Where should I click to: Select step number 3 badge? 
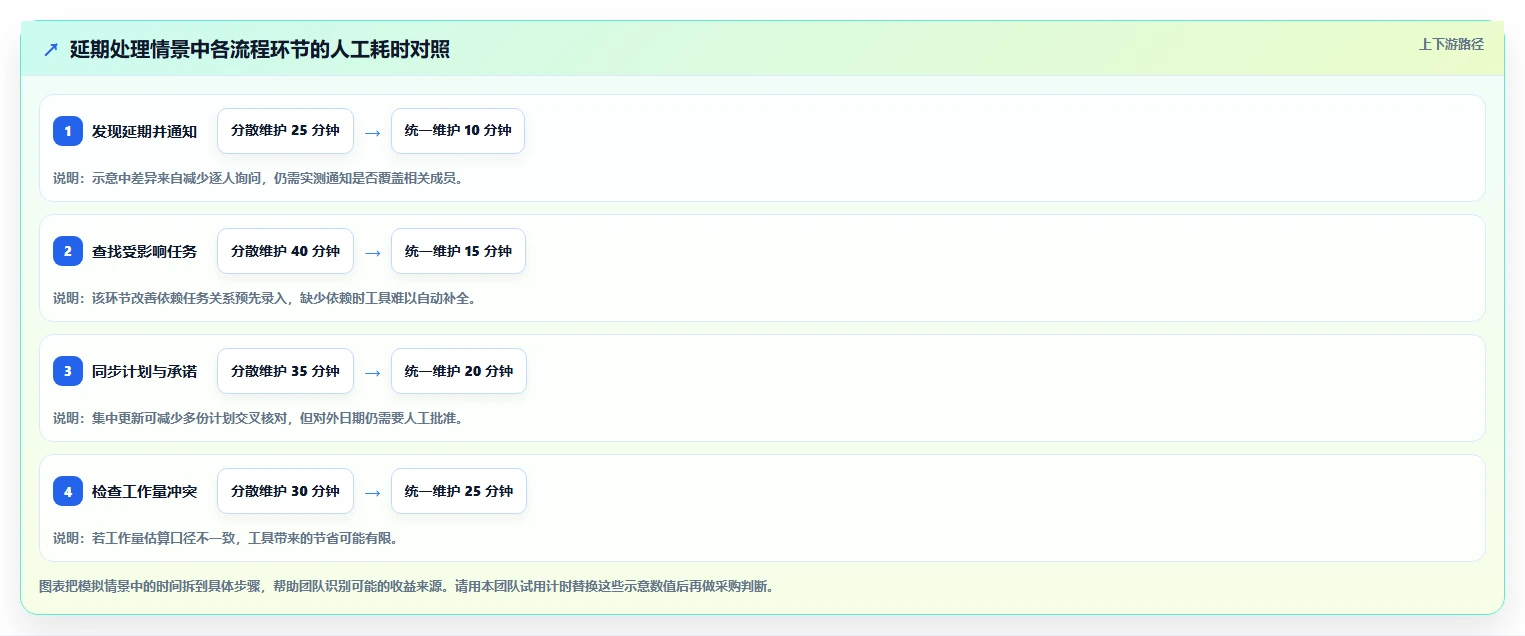(68, 371)
